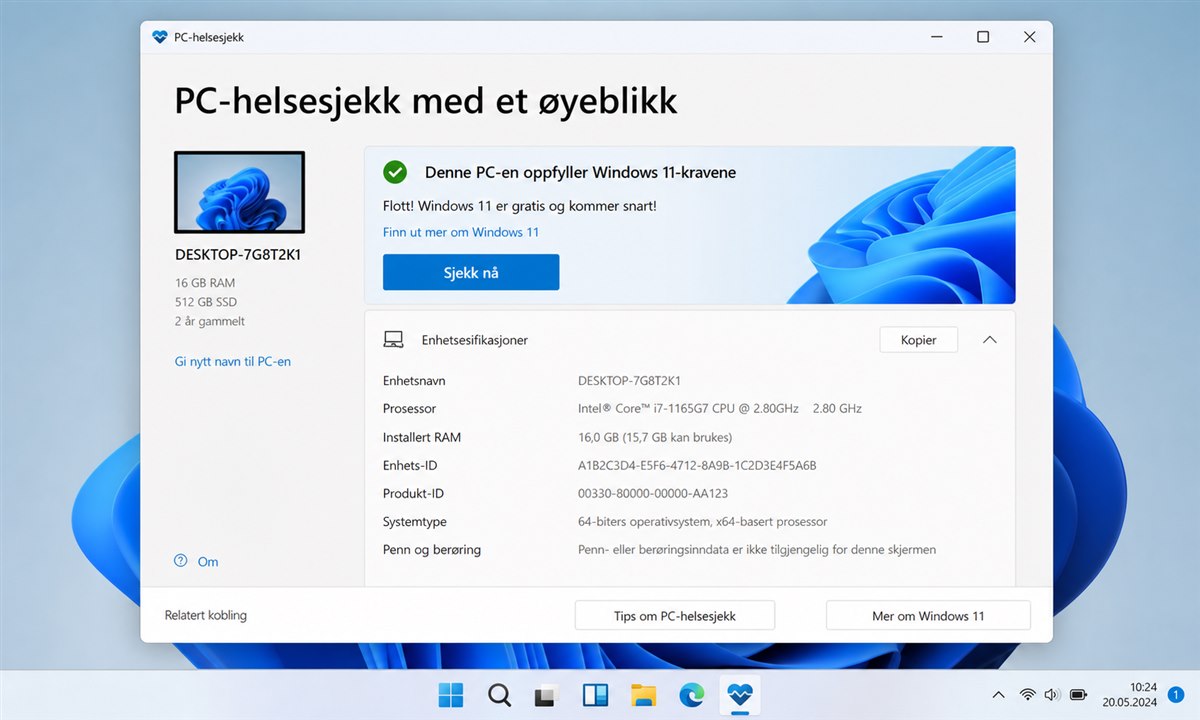1200x720 pixels.
Task: Click the Sjekk nå button
Action: [x=471, y=272]
